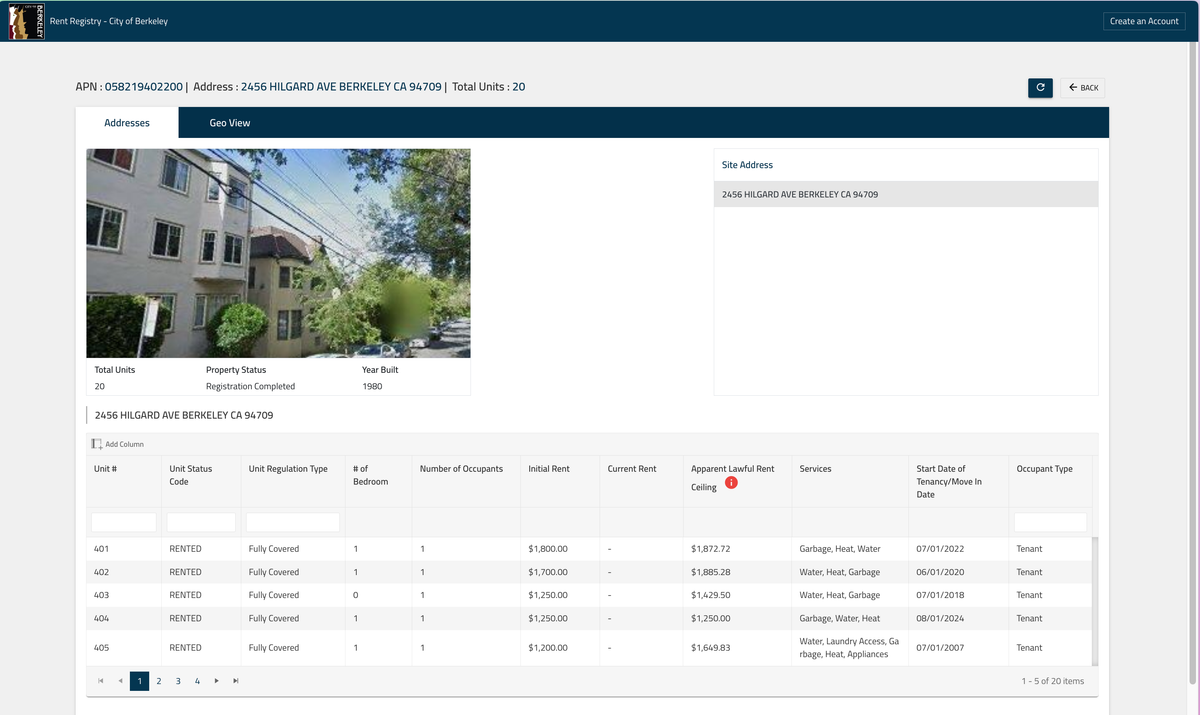Image resolution: width=1200 pixels, height=715 pixels.
Task: Switch to the Geo View tab
Action: pyautogui.click(x=230, y=123)
